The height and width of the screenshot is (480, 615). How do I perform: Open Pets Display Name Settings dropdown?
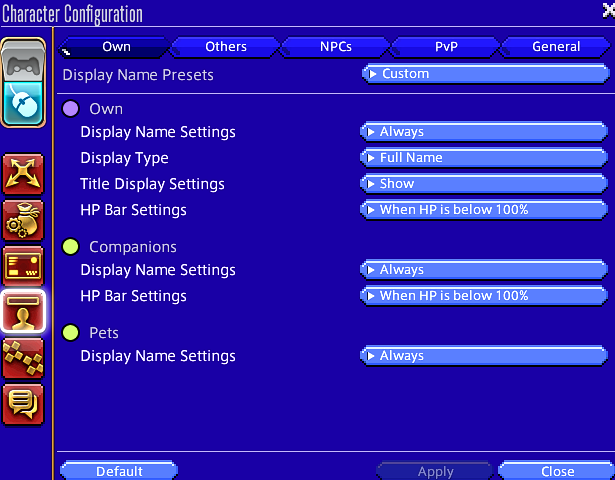pyautogui.click(x=484, y=356)
